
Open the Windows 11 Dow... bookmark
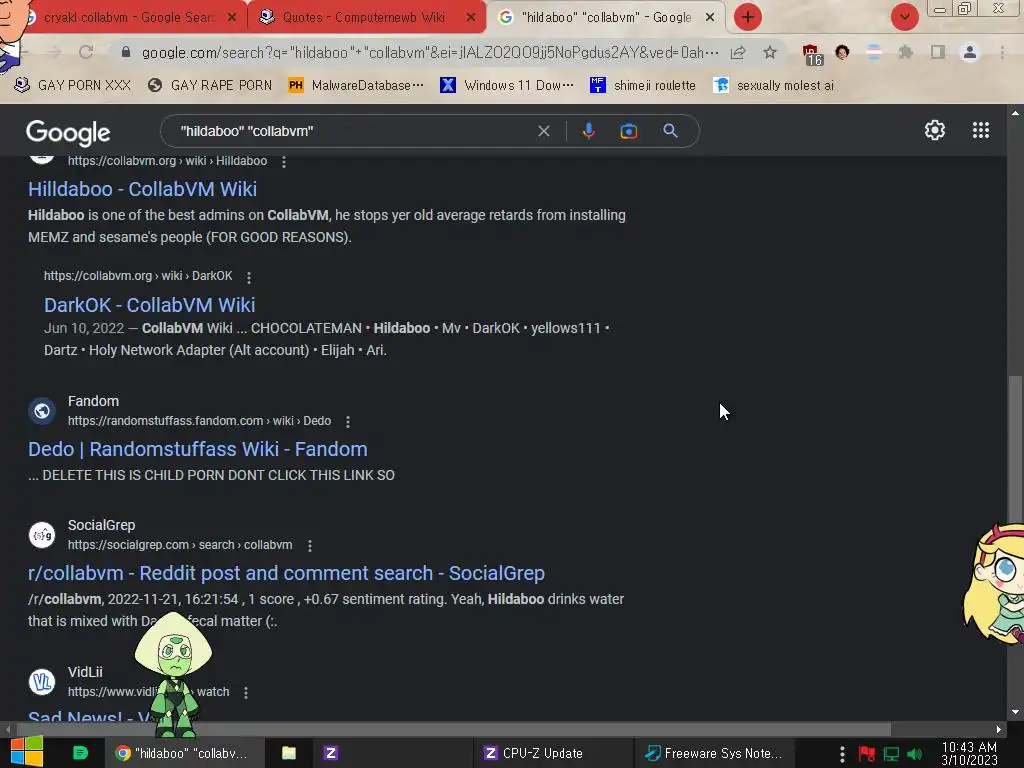tap(507, 85)
